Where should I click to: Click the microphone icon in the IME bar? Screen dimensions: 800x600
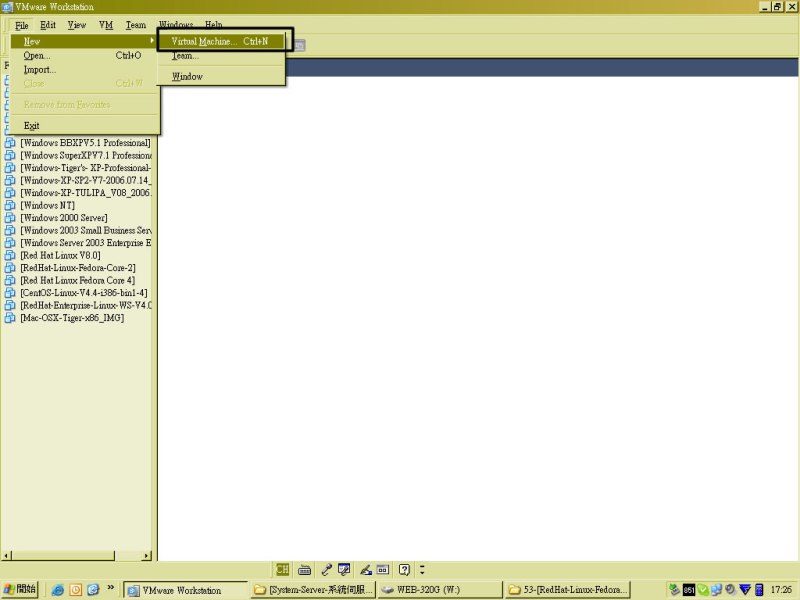(327, 569)
